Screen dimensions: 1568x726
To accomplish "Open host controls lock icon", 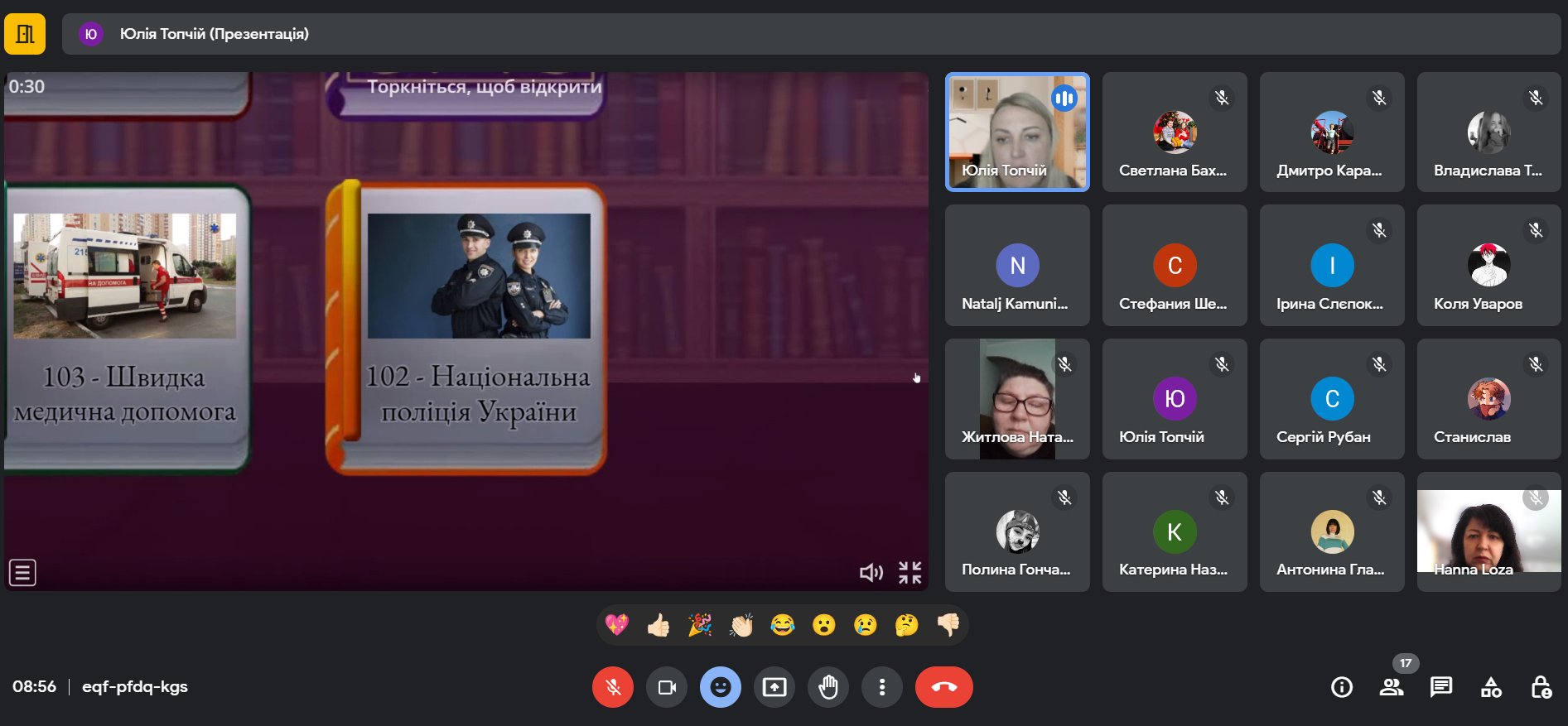I will pos(1541,687).
